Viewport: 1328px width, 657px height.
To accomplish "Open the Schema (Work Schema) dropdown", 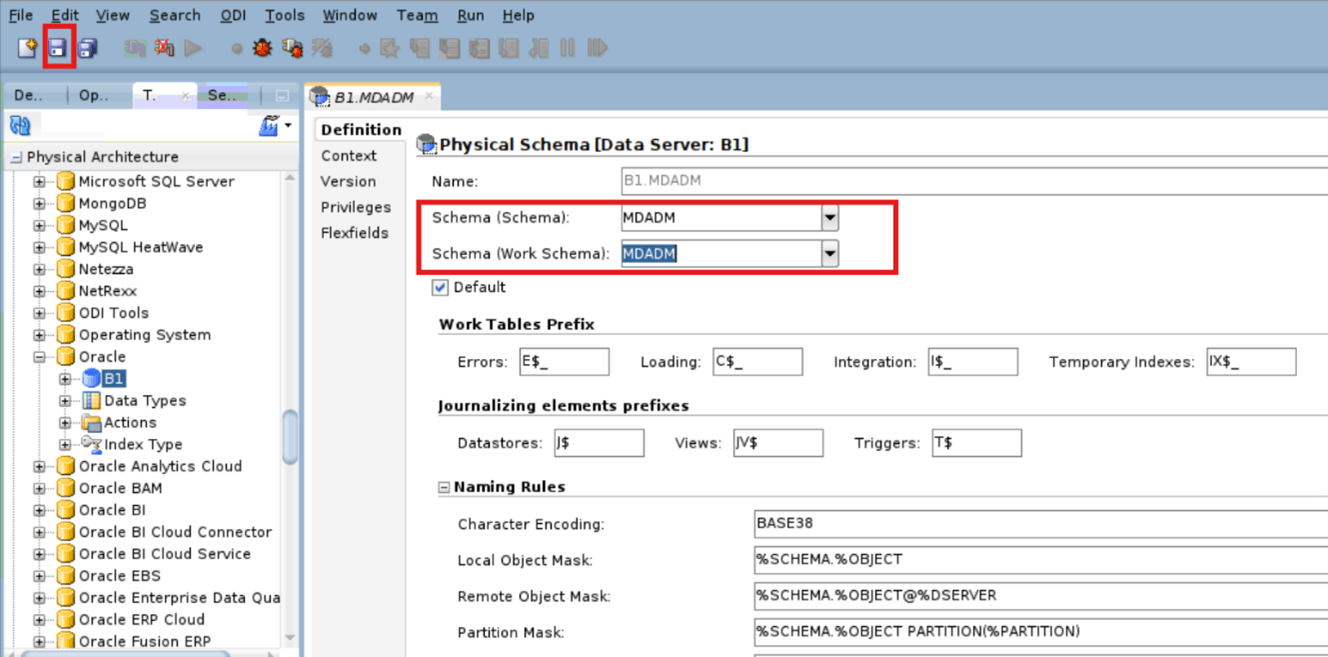I will click(x=829, y=254).
